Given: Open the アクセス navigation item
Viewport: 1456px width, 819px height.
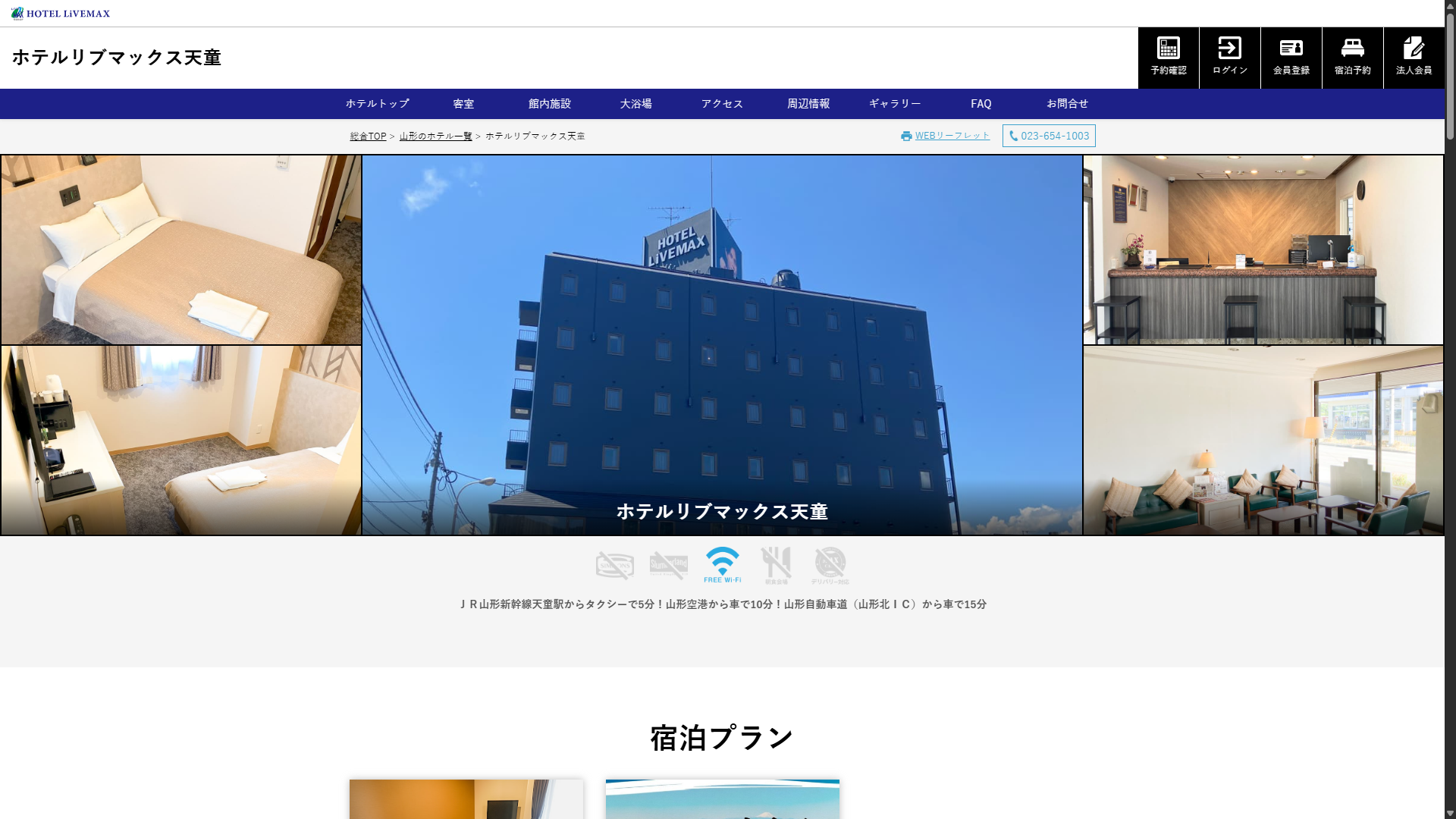Looking at the screenshot, I should (722, 104).
